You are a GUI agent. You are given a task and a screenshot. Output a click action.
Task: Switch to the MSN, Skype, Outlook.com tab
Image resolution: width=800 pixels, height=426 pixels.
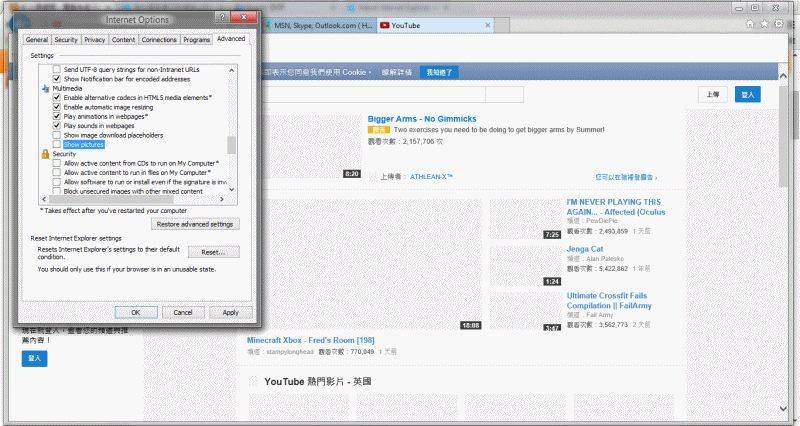pyautogui.click(x=321, y=26)
